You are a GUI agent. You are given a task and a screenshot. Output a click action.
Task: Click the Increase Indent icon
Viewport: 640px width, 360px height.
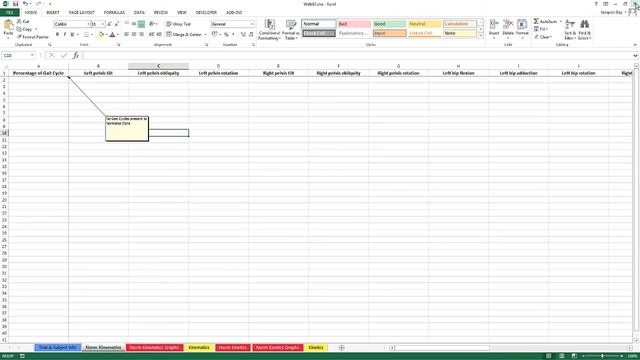pyautogui.click(x=159, y=35)
